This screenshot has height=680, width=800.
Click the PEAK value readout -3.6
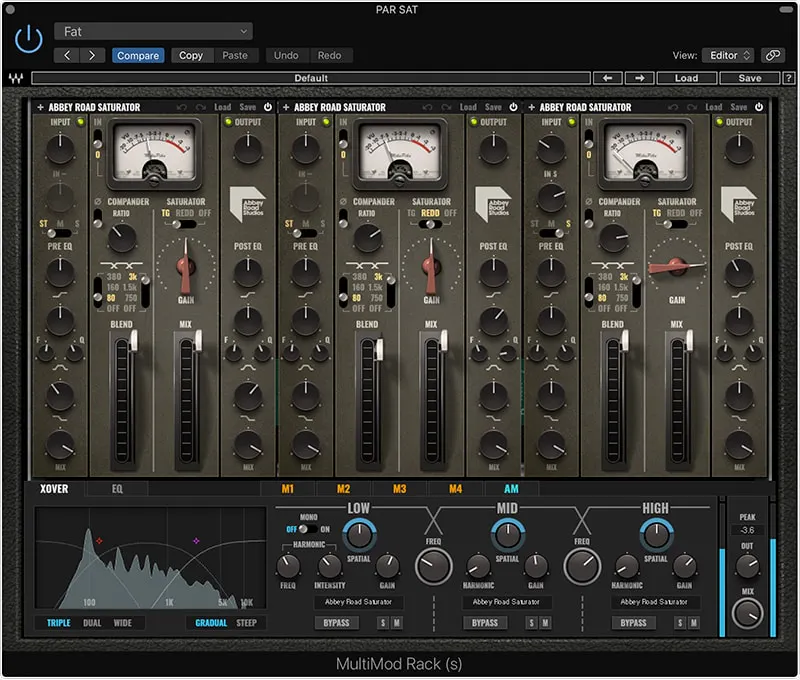747,530
